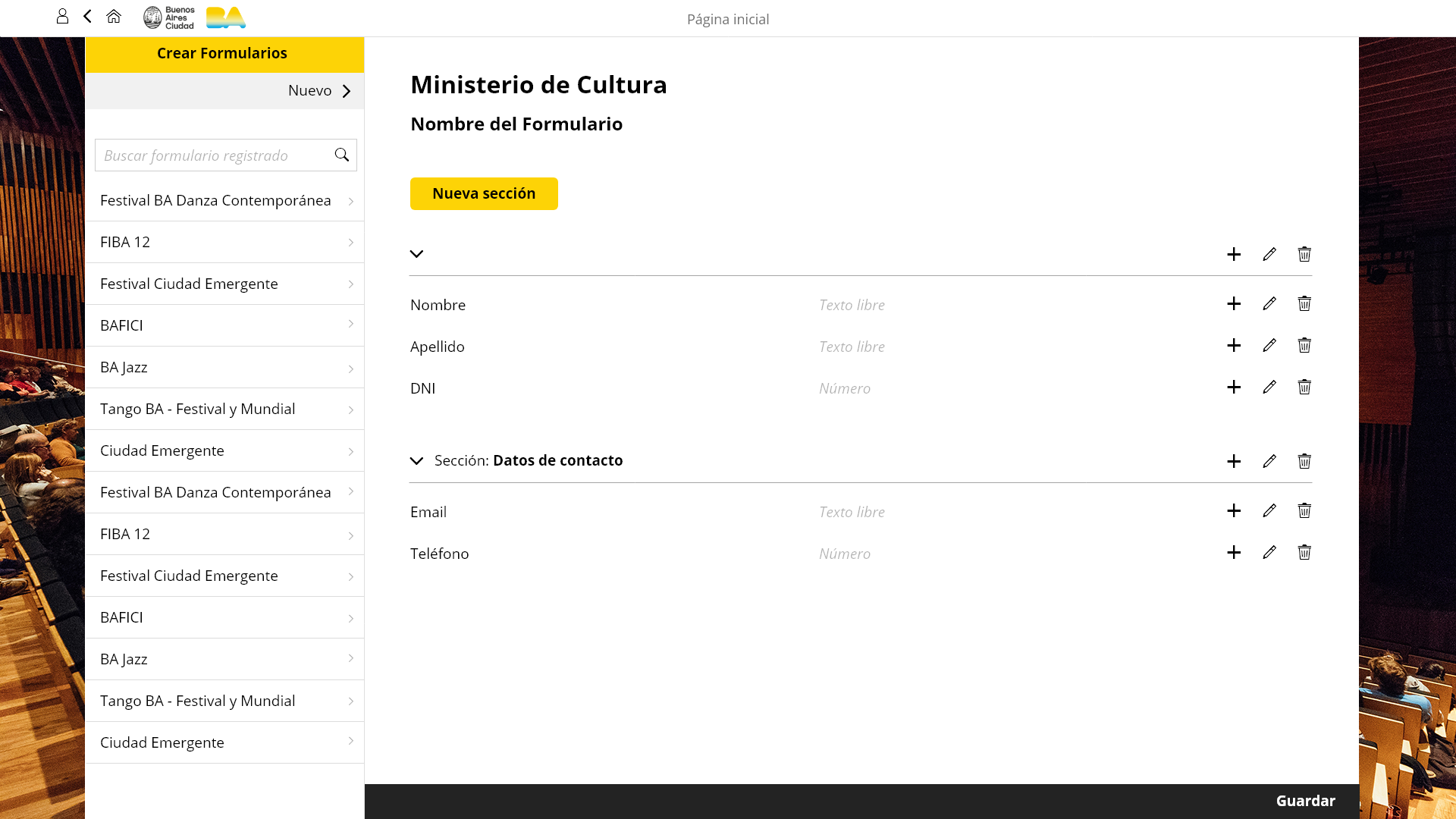1456x819 pixels.
Task: Open the first FIBA 12 form
Action: click(x=224, y=242)
